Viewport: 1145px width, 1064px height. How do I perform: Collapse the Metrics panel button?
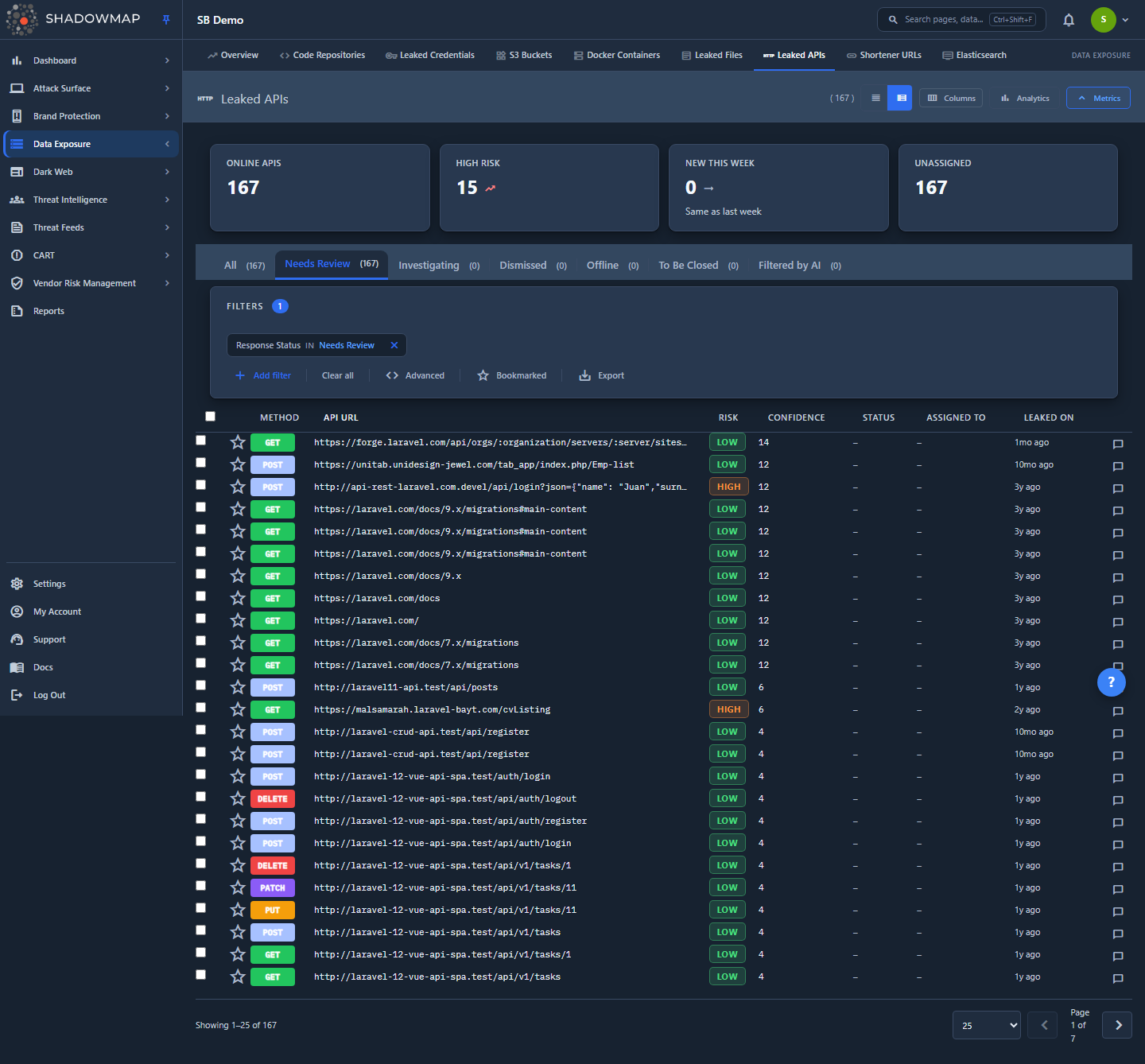[1098, 98]
